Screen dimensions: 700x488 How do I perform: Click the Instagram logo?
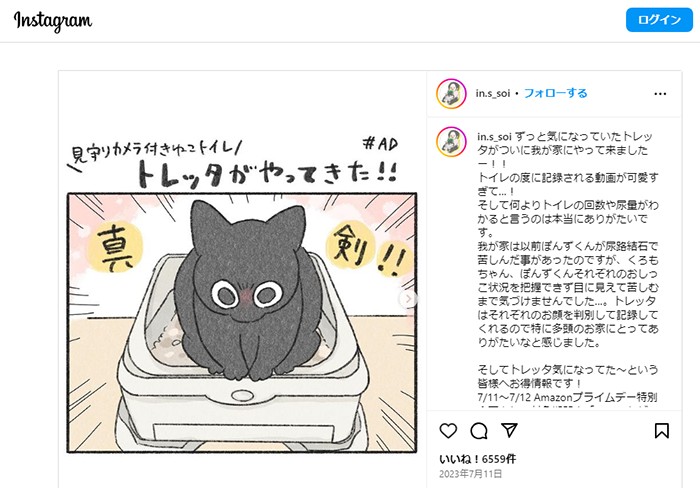point(53,21)
